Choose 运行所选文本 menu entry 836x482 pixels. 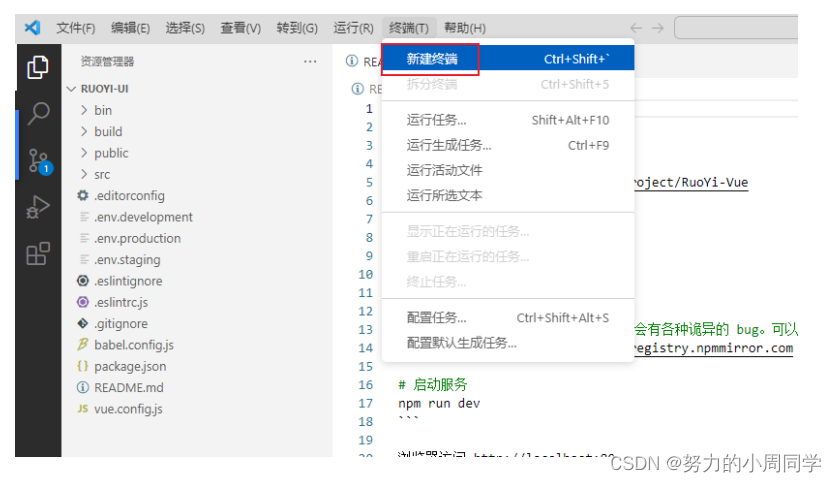click(509, 195)
